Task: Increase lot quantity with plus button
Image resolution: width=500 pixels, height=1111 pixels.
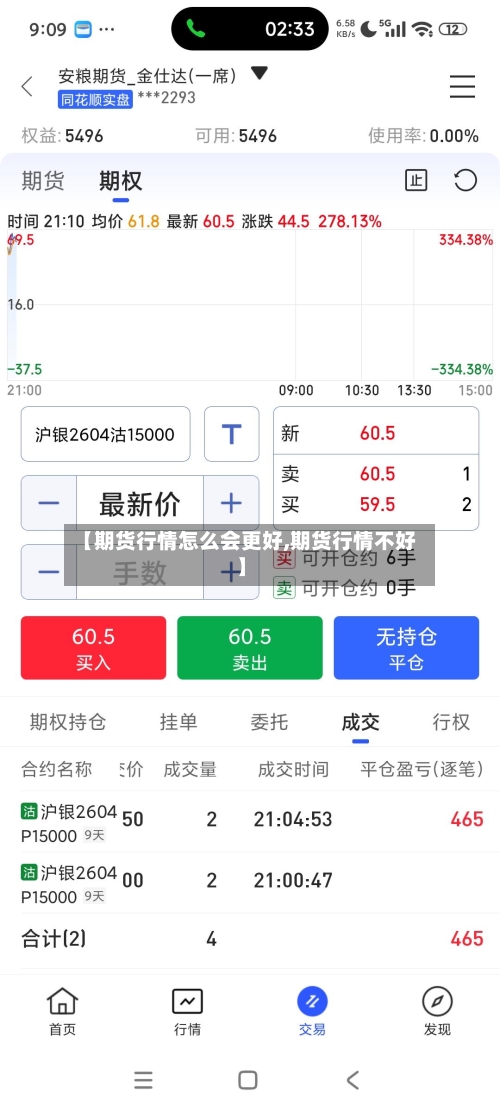Action: coord(232,572)
